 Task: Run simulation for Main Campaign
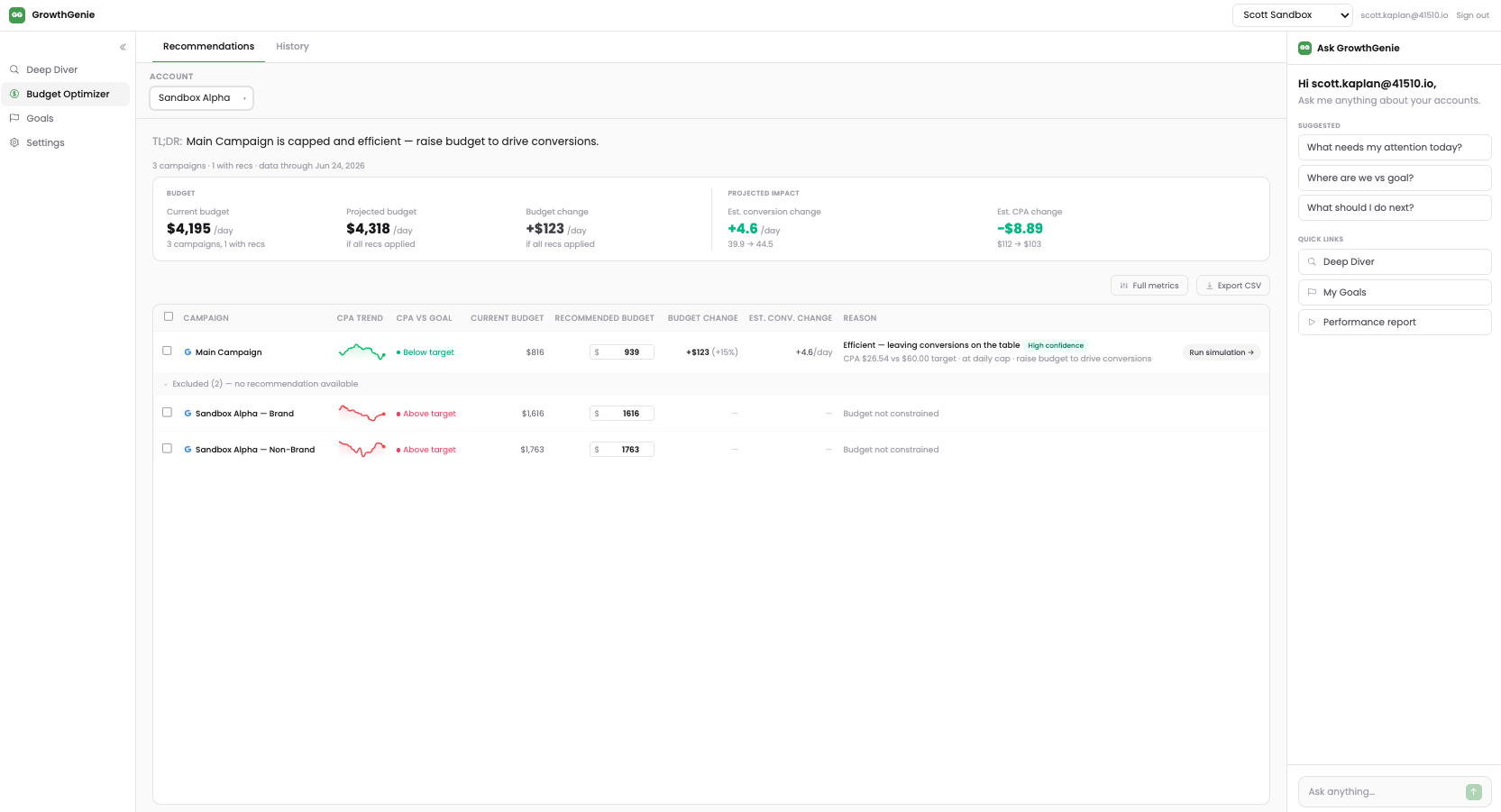(1222, 352)
